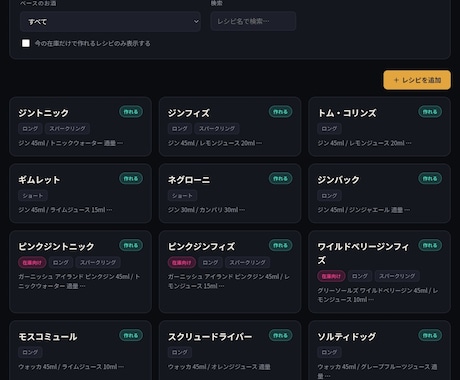Click ingredients text ウォッカ 45ml / ライムジュース 10ml
Screen dimensions: 460x380
tap(71, 367)
